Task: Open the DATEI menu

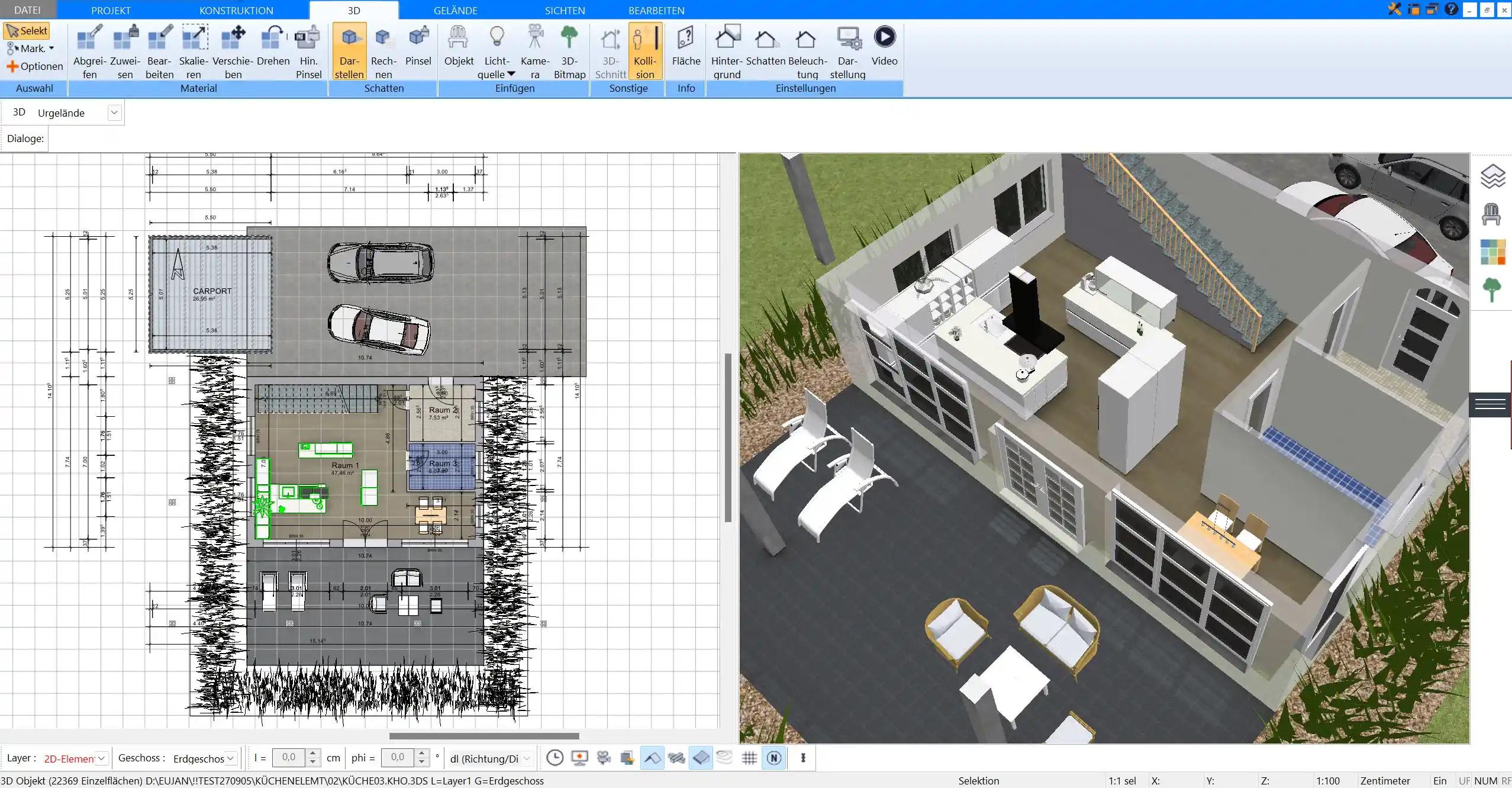Action: coord(27,10)
